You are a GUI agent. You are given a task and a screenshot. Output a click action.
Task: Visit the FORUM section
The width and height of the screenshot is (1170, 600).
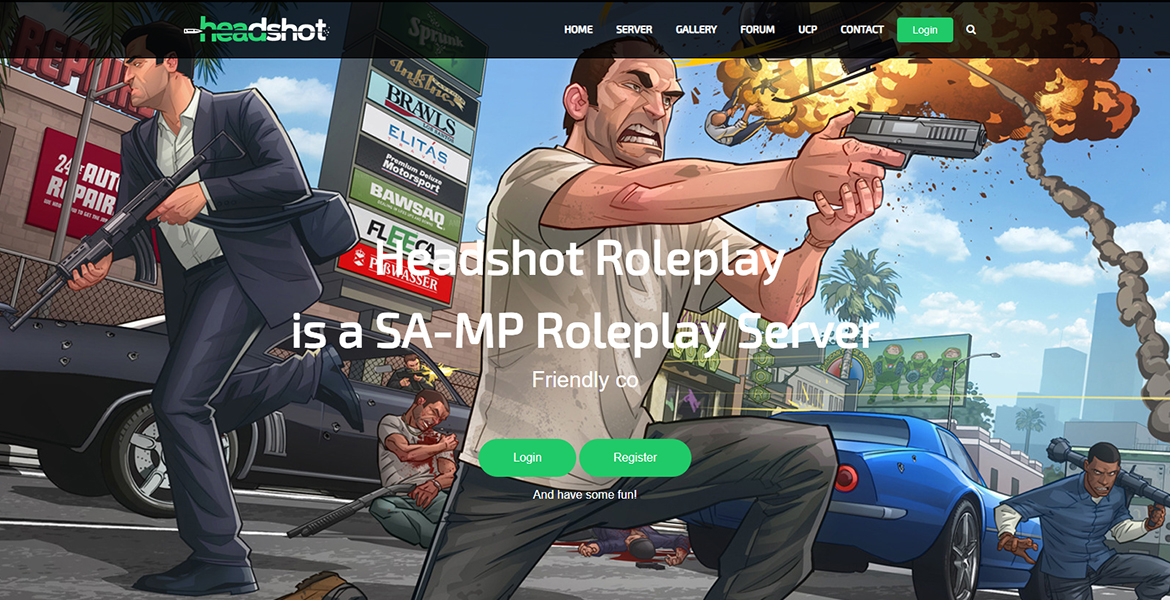point(757,30)
